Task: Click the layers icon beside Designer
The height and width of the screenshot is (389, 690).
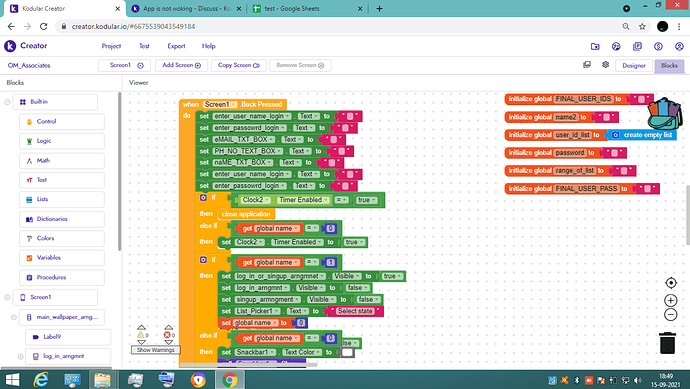Action: pyautogui.click(x=587, y=65)
